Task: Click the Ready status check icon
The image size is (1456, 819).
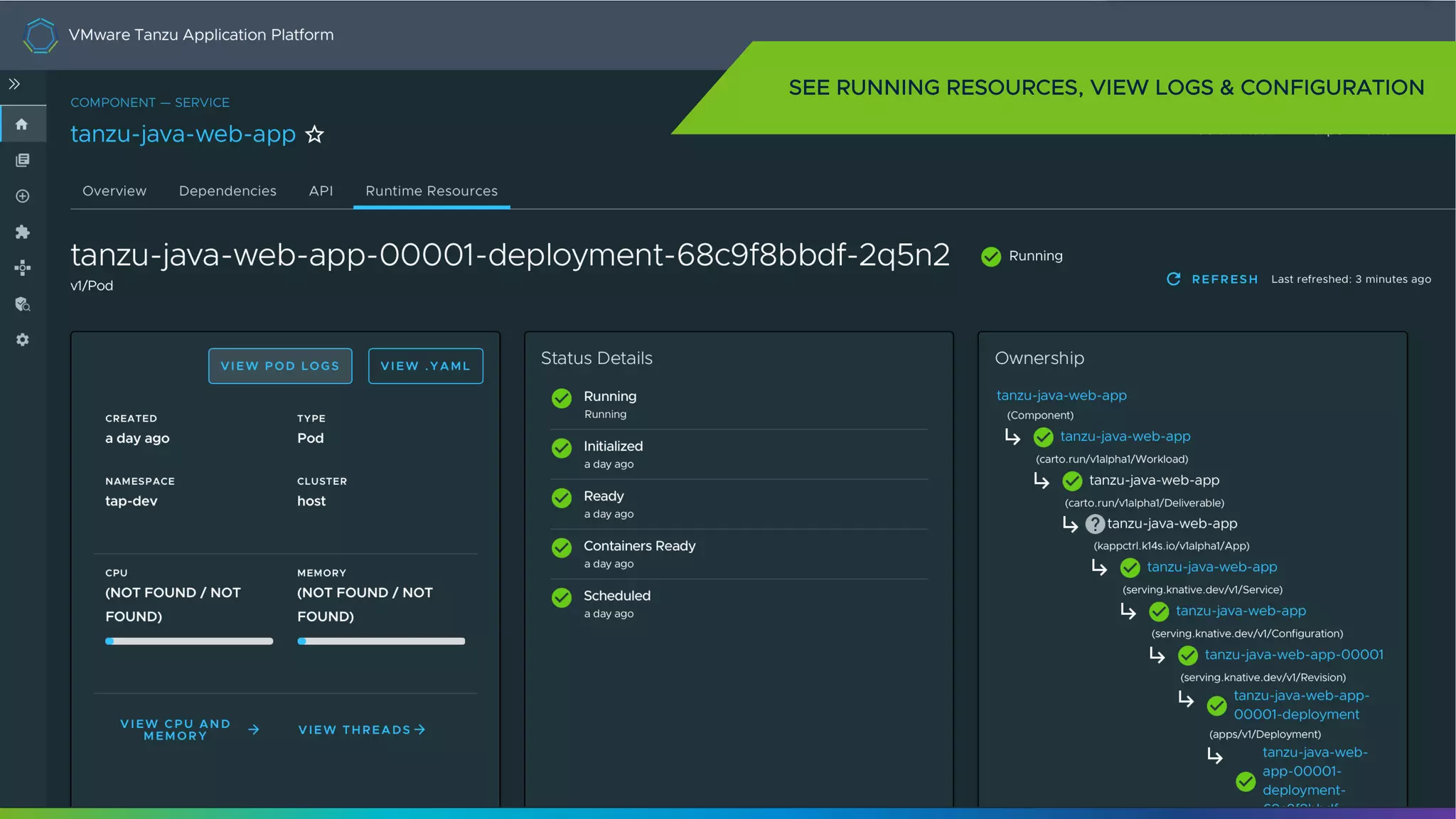Action: (562, 498)
